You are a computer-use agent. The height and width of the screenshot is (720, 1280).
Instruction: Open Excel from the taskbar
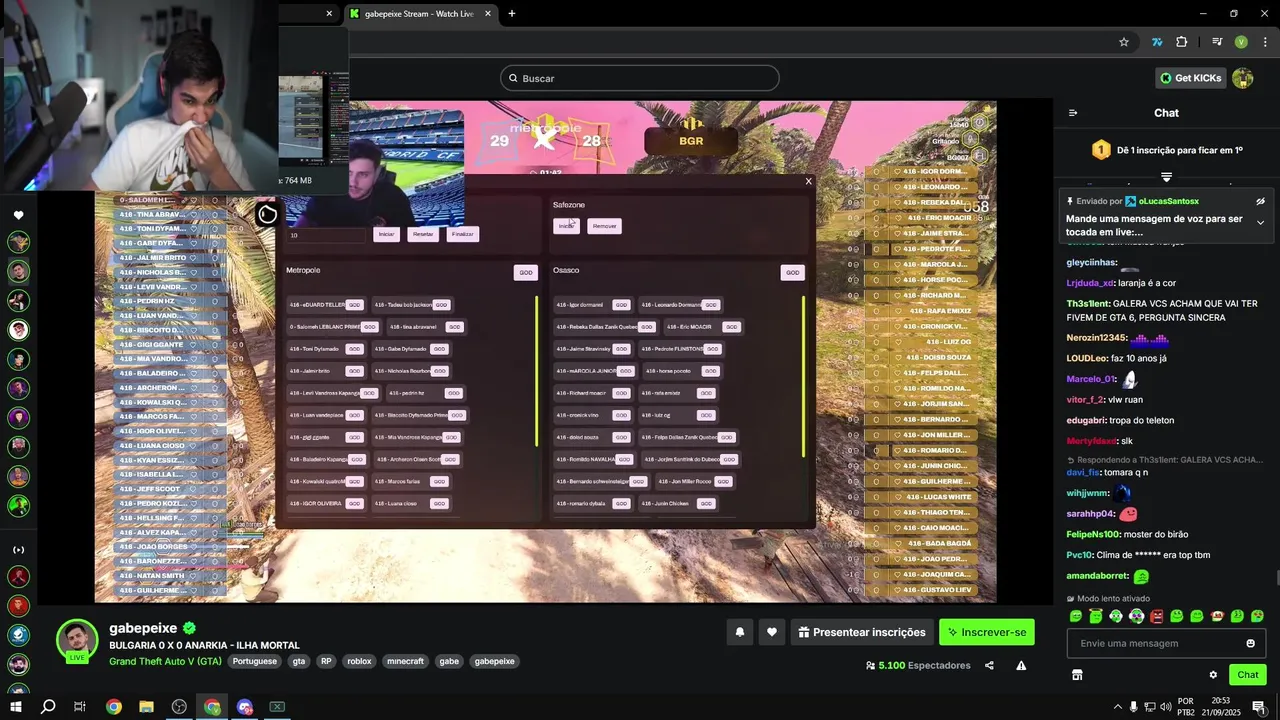point(277,707)
